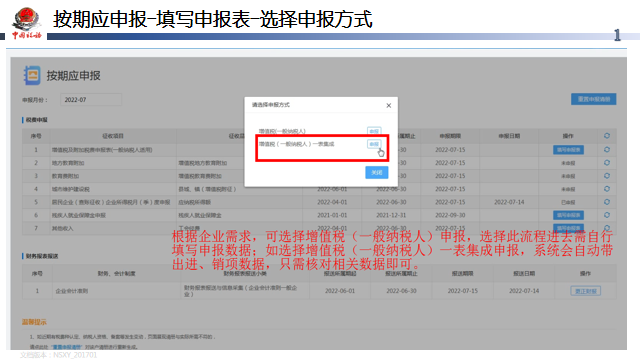This screenshot has width=640, height=360.
Task: Close the 请选择申报方式 dialog with X
Action: click(389, 105)
